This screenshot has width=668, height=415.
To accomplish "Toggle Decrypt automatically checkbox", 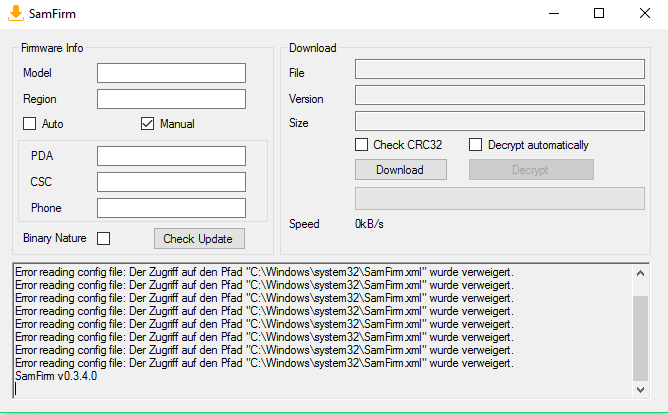I will (475, 144).
